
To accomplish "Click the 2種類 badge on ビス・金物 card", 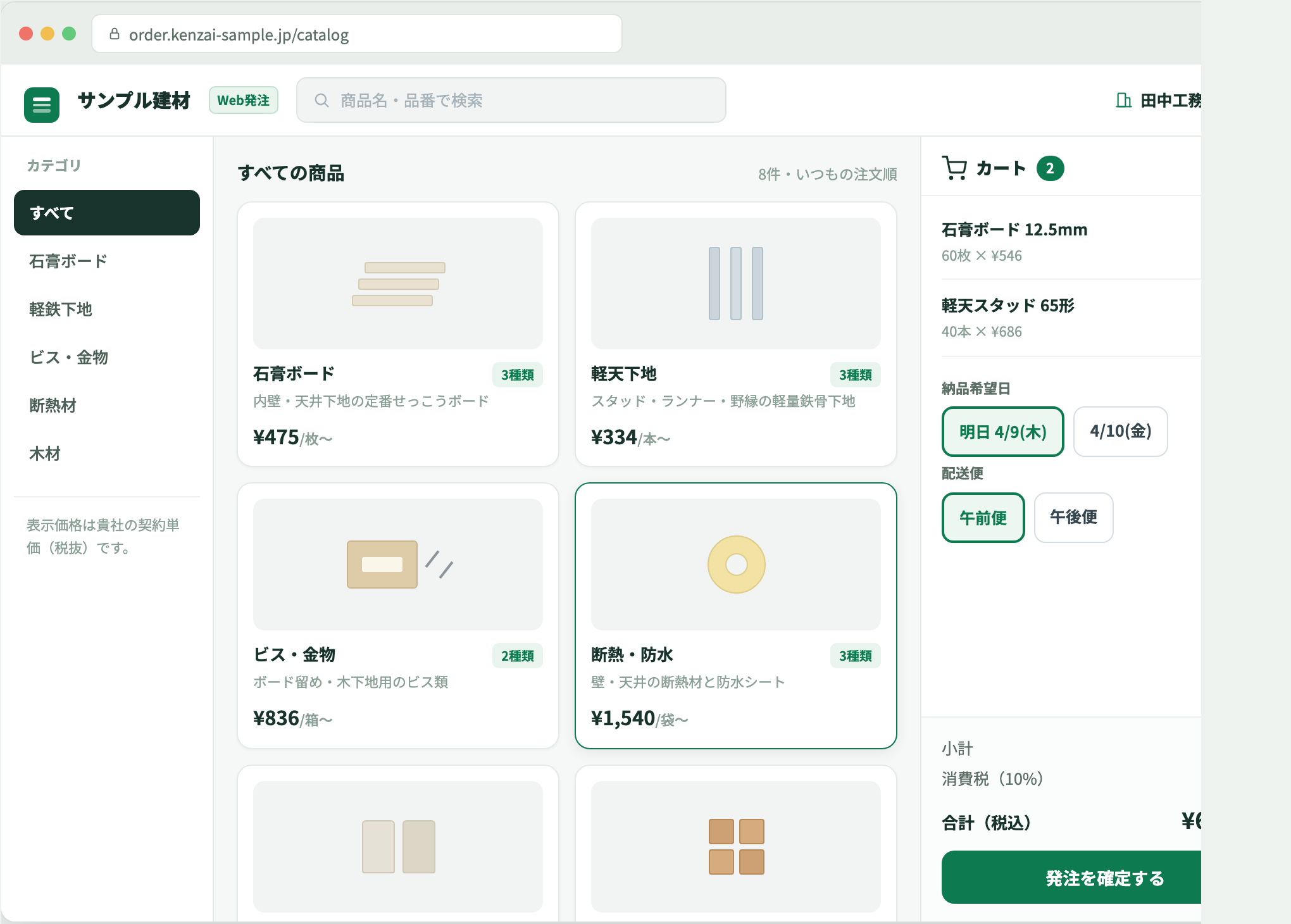I will [518, 656].
